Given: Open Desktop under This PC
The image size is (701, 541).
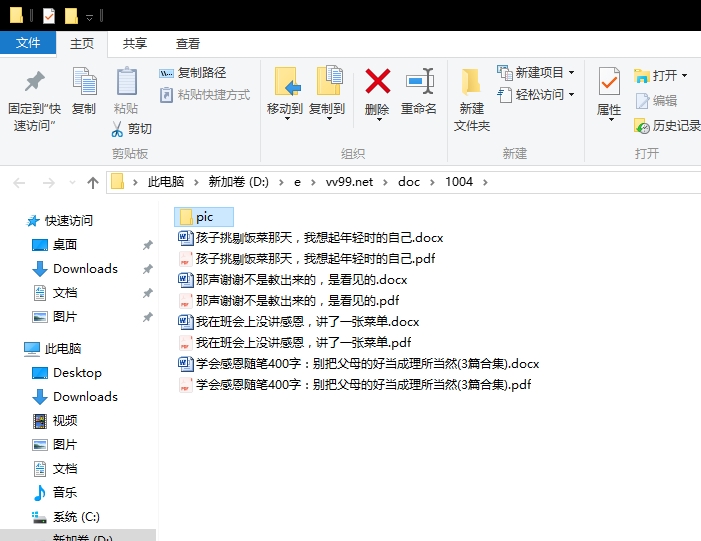Looking at the screenshot, I should pos(67,372).
